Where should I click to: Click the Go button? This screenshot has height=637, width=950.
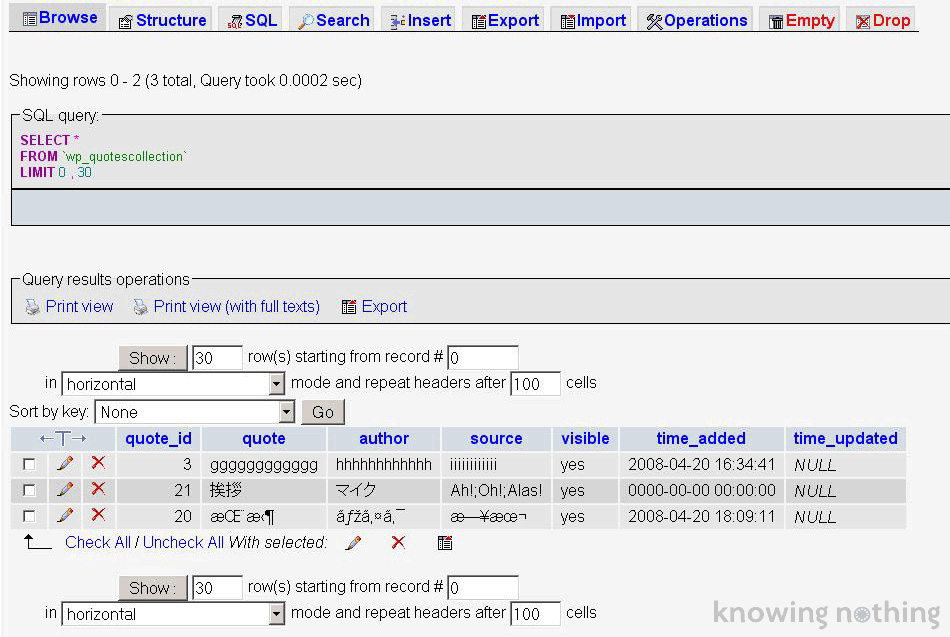[x=323, y=412]
